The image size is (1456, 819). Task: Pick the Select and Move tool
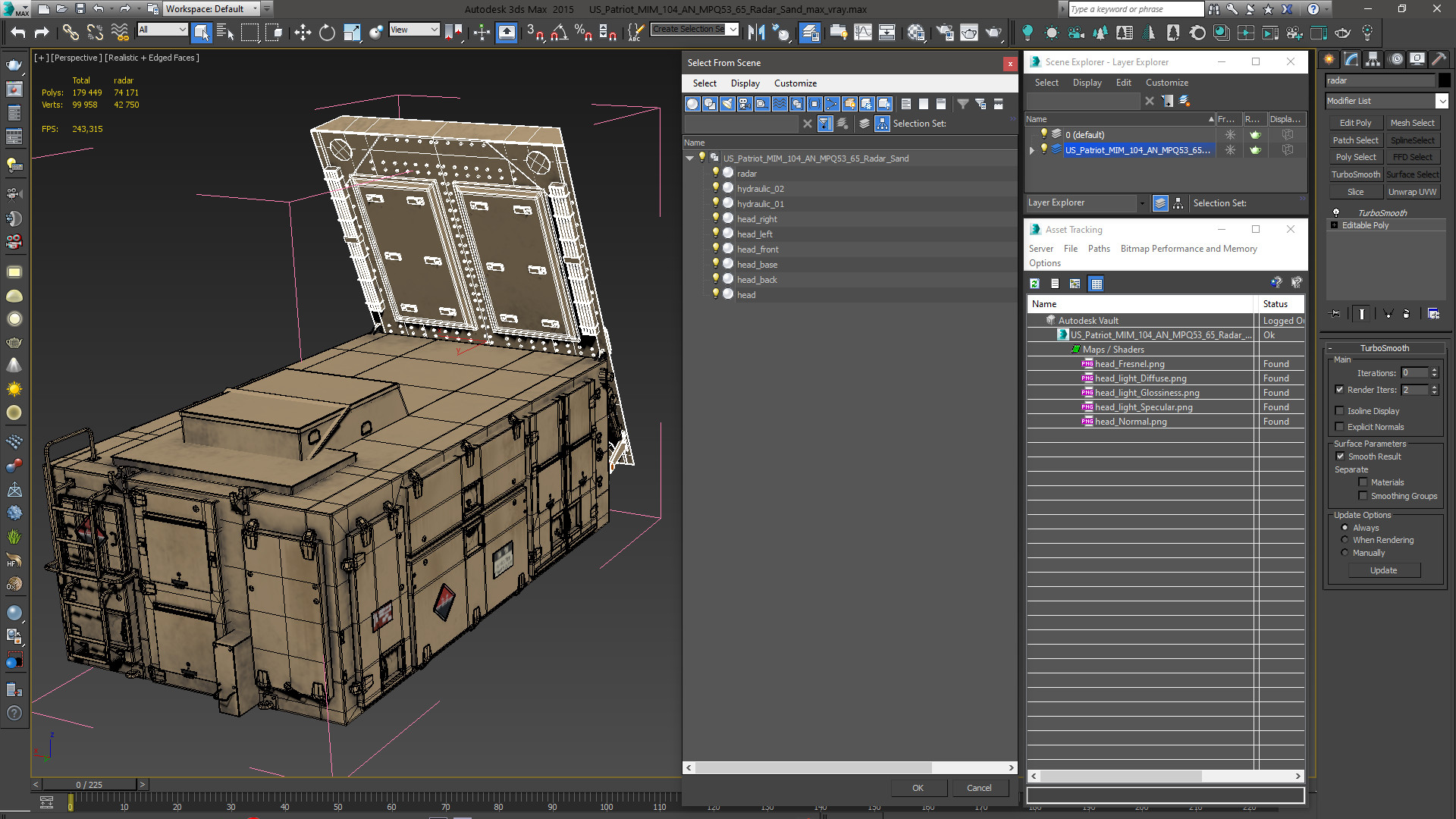303,33
